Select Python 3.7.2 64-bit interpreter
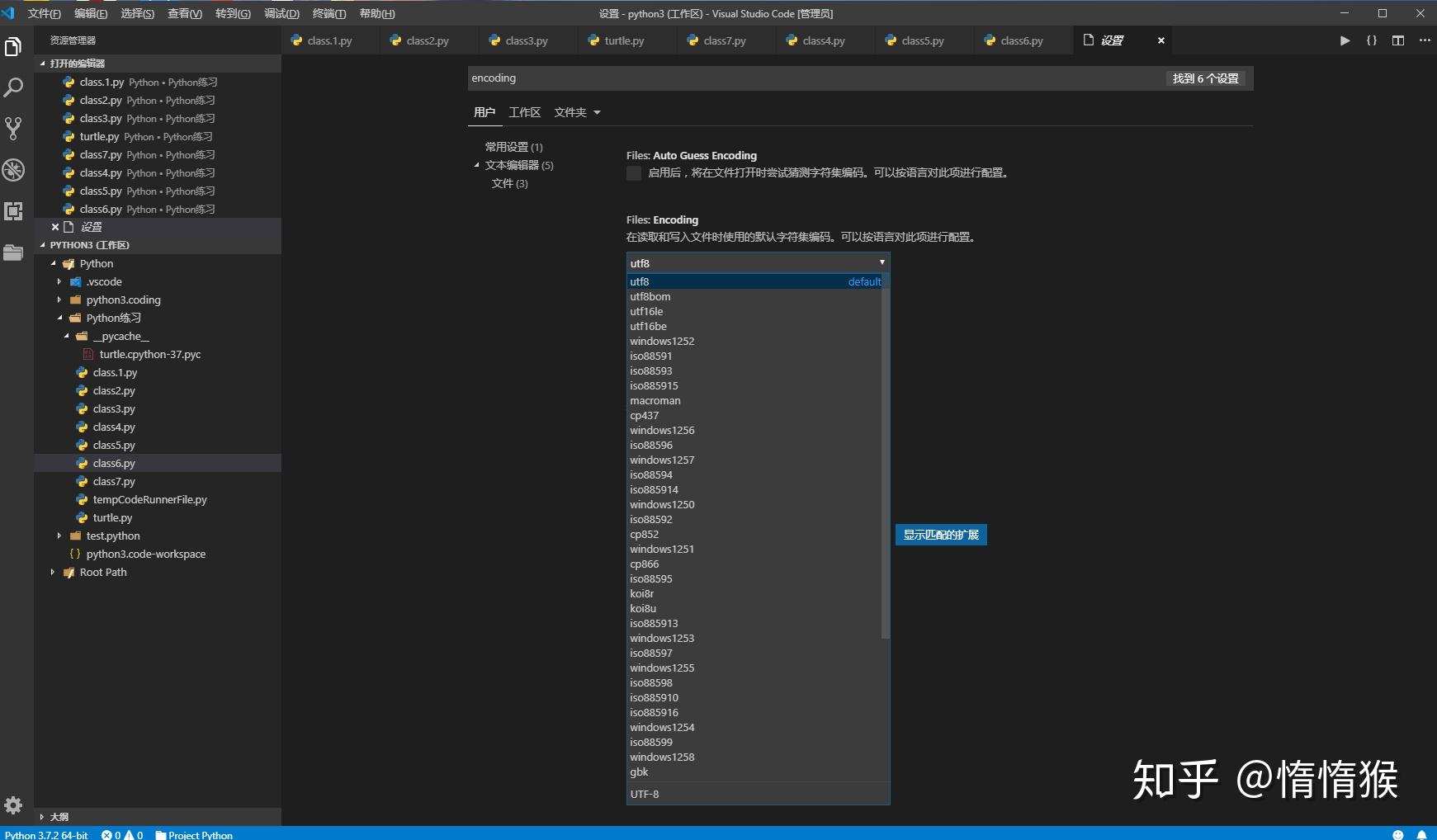This screenshot has height=840, width=1437. coord(46,834)
